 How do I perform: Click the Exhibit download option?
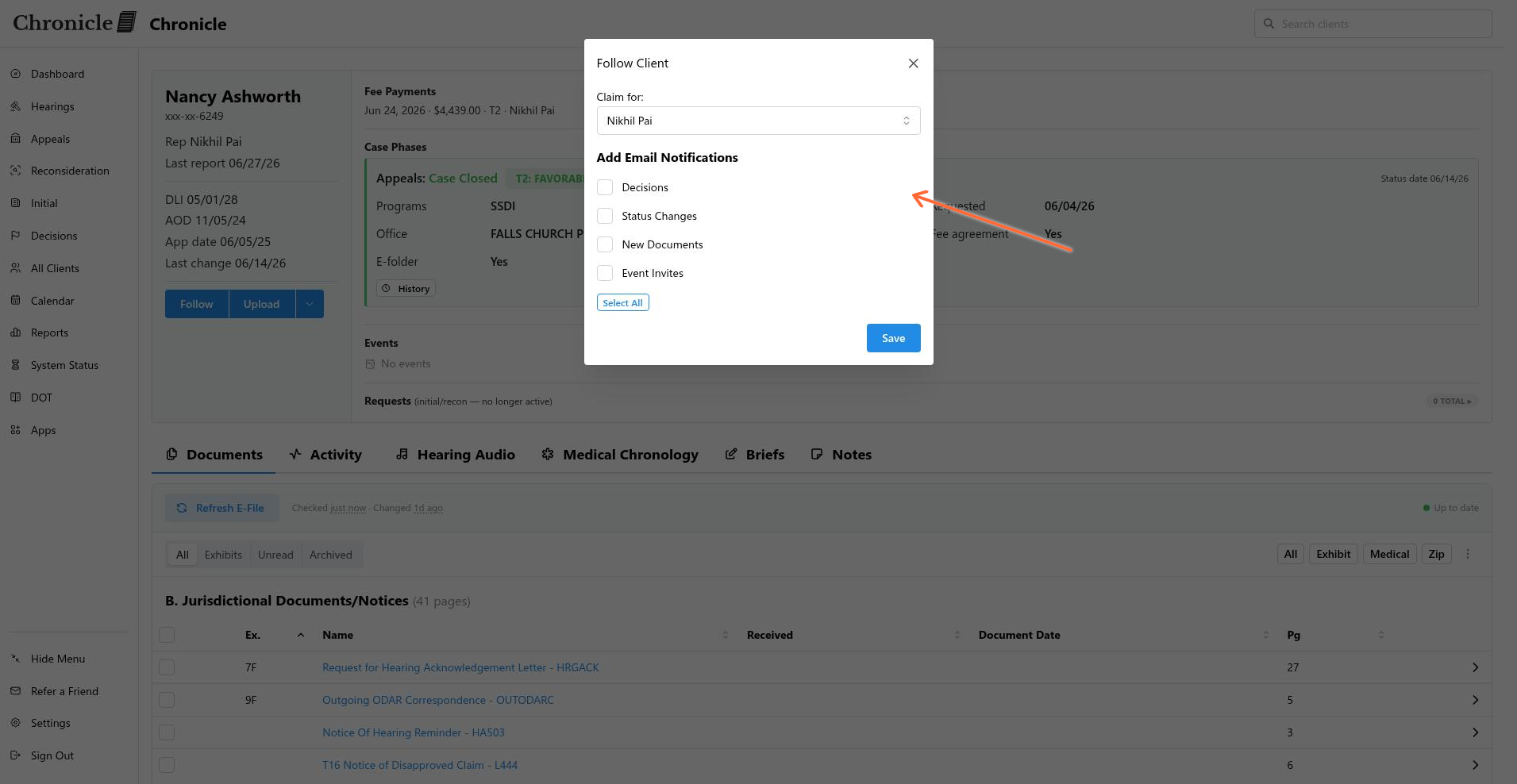[1333, 554]
